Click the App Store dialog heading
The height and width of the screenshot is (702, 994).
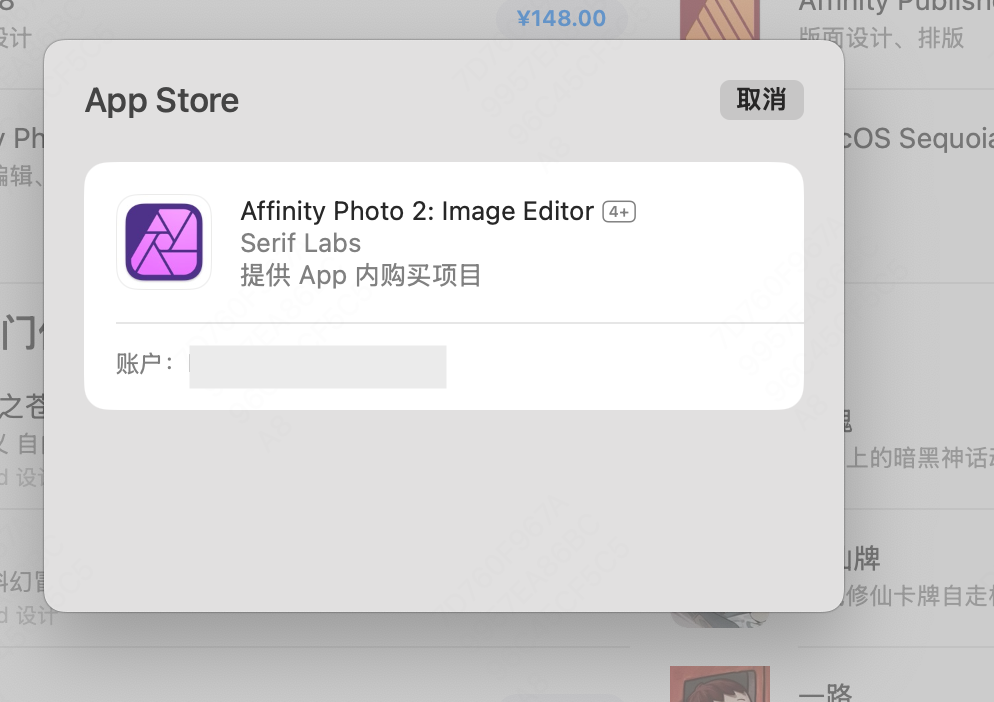point(162,100)
